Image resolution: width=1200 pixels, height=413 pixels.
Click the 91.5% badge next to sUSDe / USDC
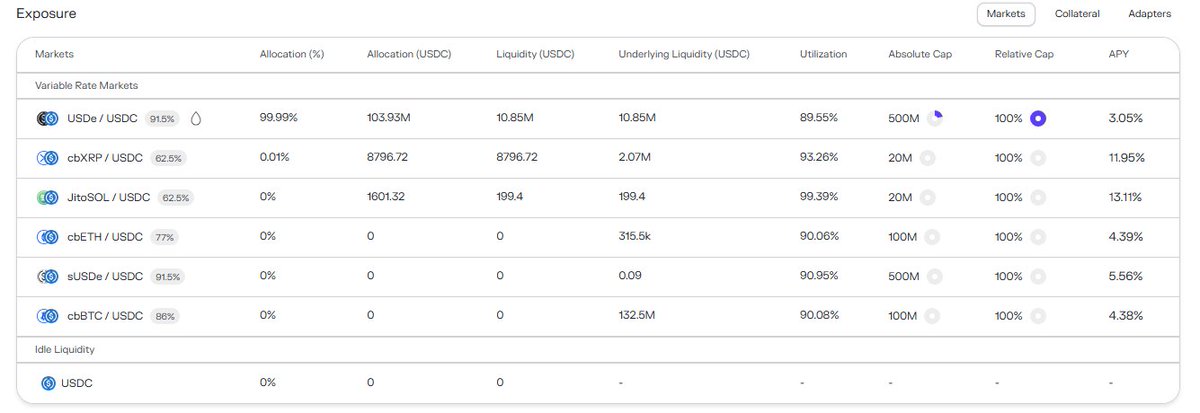tap(167, 277)
